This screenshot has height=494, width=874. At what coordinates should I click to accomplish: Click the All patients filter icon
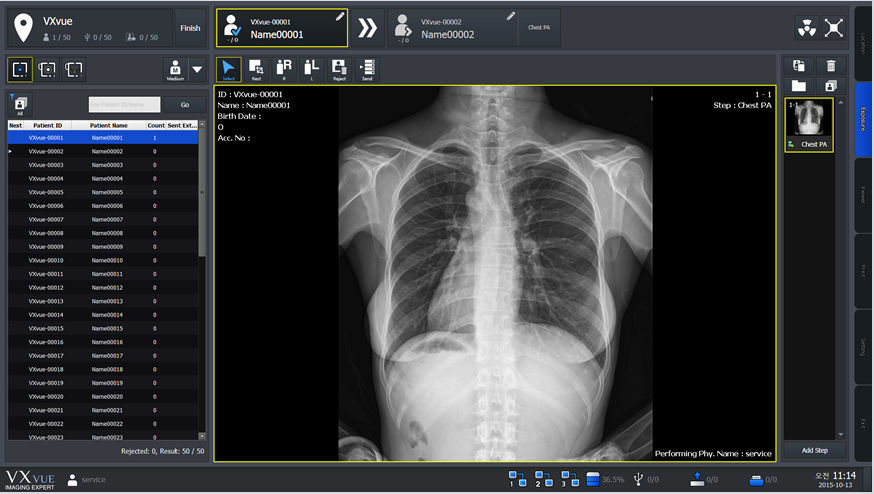tap(20, 104)
